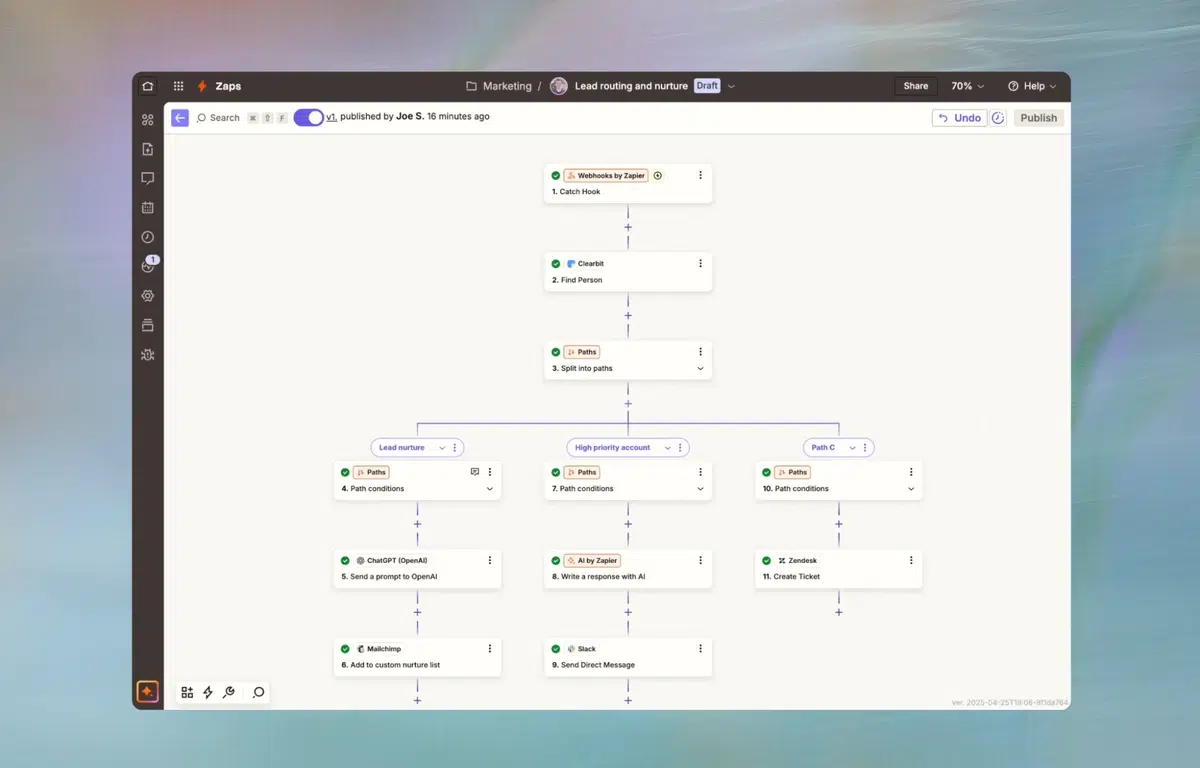1200x768 pixels.
Task: Toggle the v1 published version switch
Action: coord(308,117)
